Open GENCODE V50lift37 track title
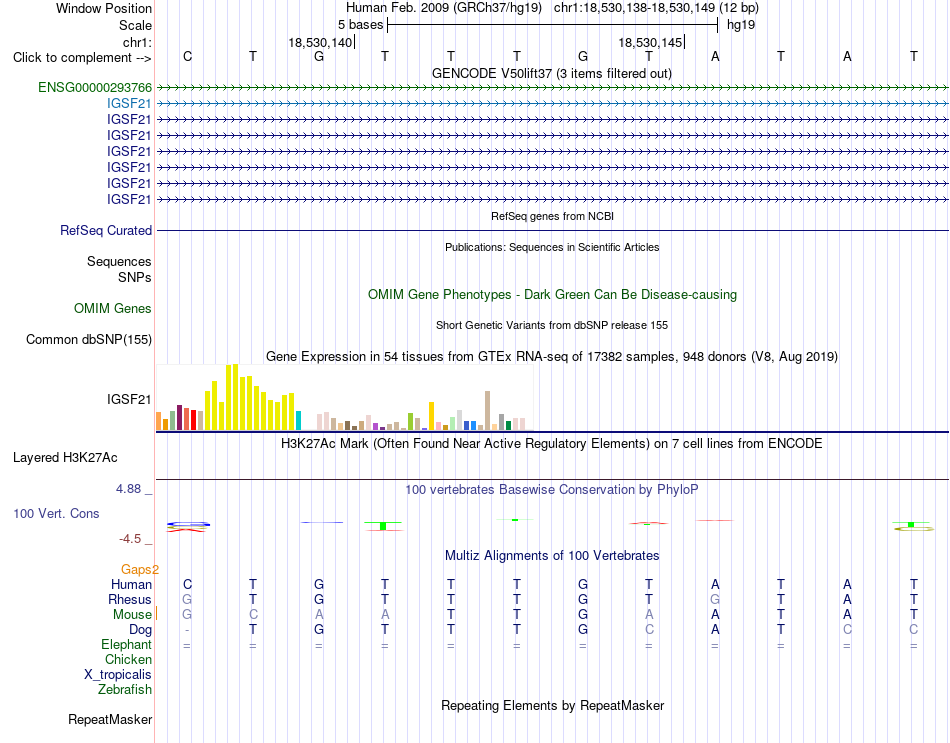 click(x=552, y=73)
